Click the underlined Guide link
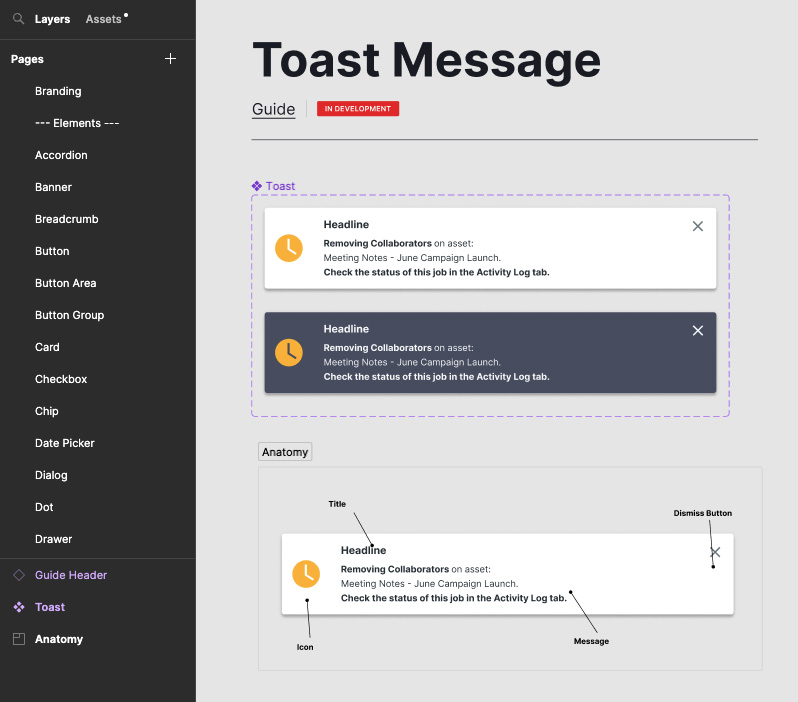 (x=274, y=109)
